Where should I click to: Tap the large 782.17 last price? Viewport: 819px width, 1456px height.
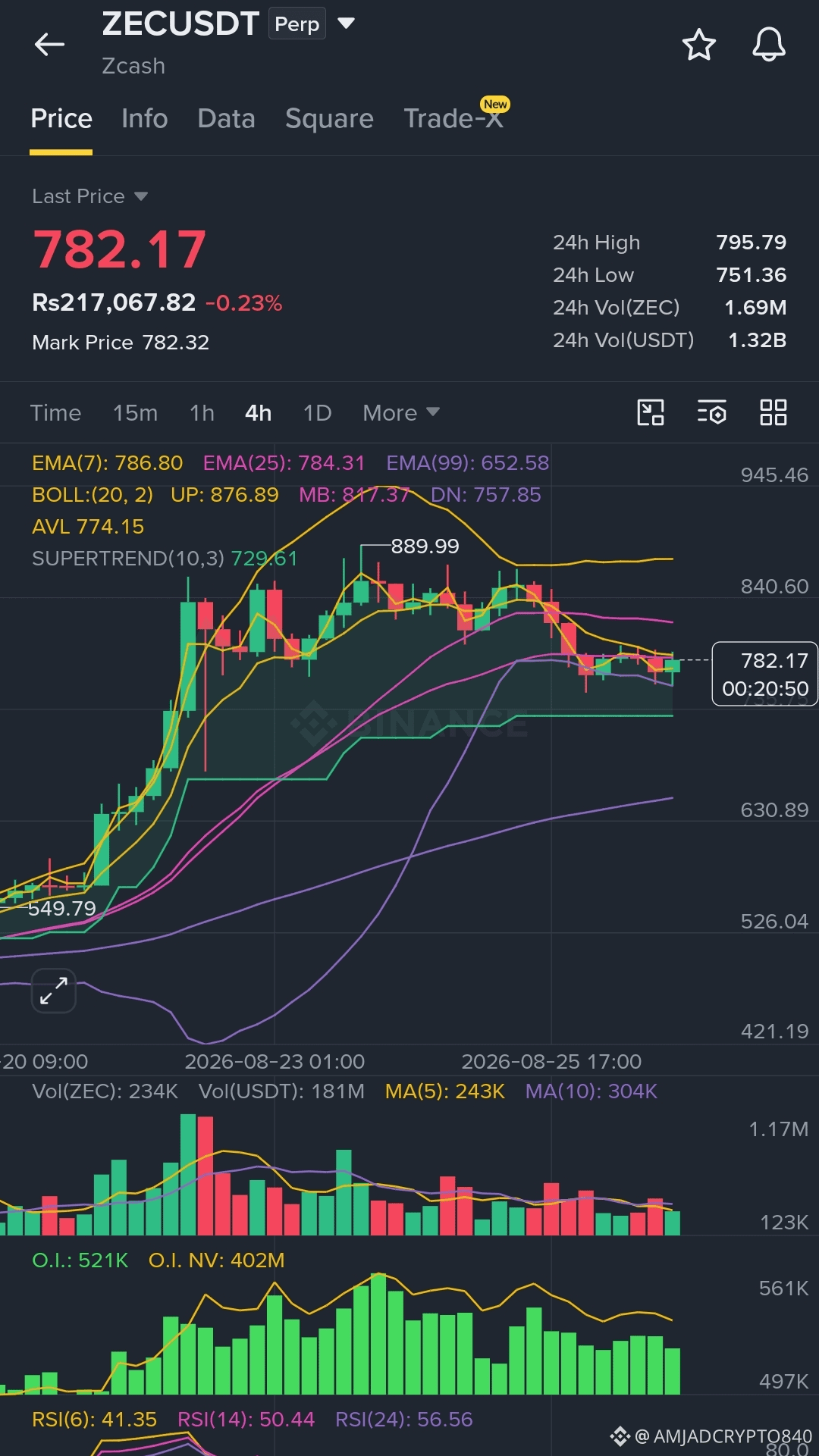coord(120,250)
